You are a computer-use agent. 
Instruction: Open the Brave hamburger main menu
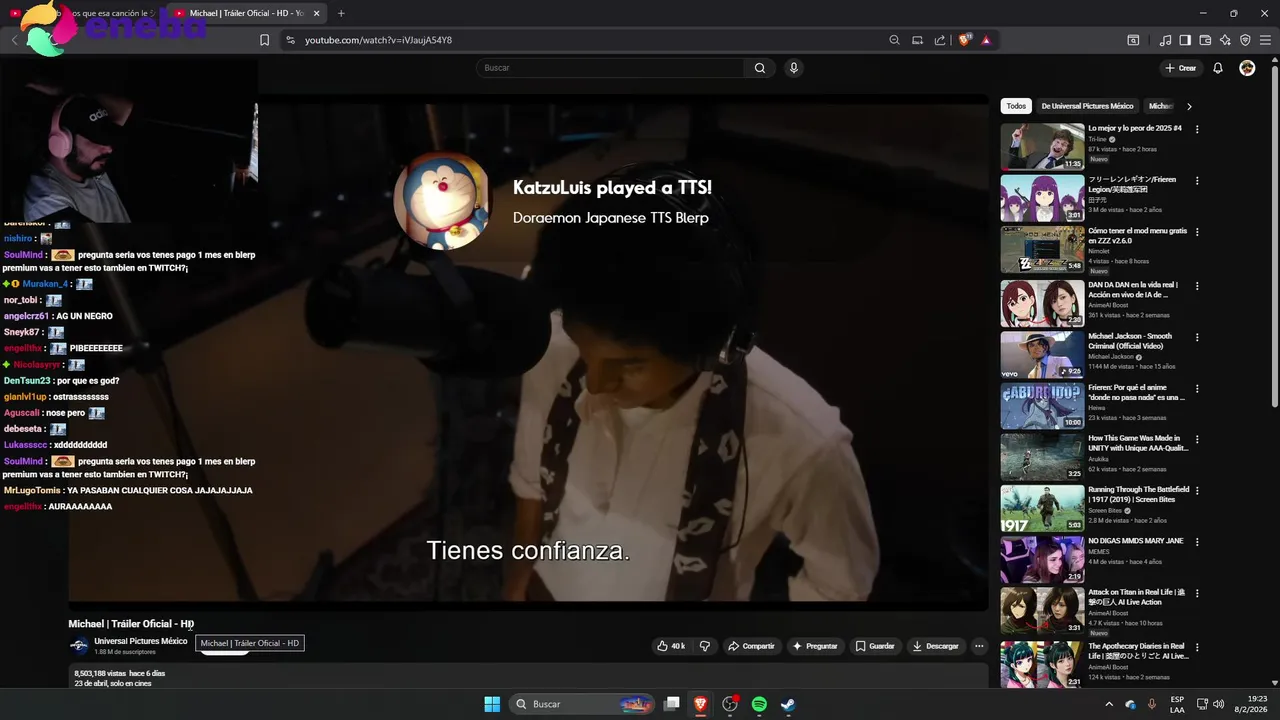click(1265, 40)
